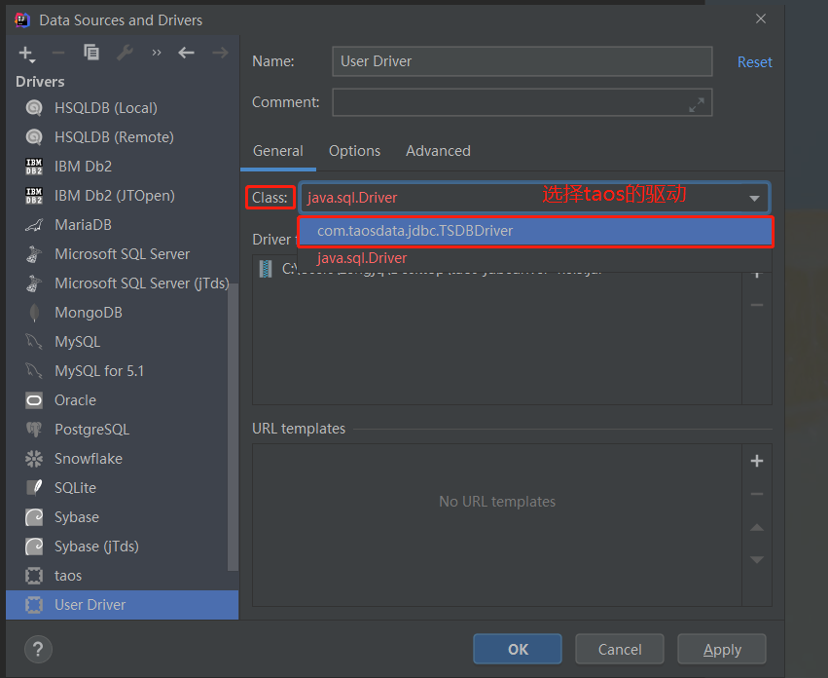Click the Snowflake icon in drivers list
Screen dimensions: 828x678
pos(34,458)
